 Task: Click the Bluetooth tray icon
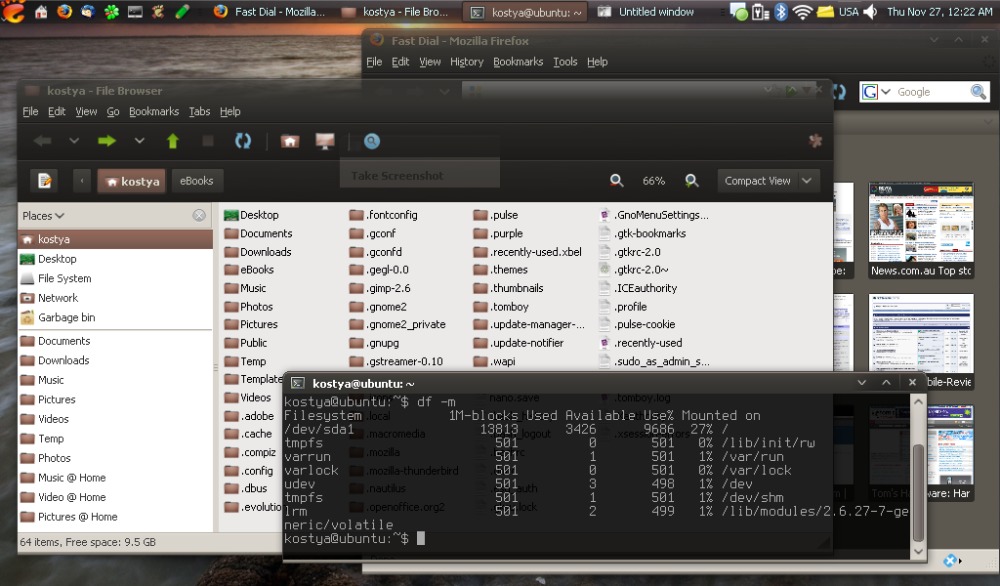pyautogui.click(x=781, y=11)
